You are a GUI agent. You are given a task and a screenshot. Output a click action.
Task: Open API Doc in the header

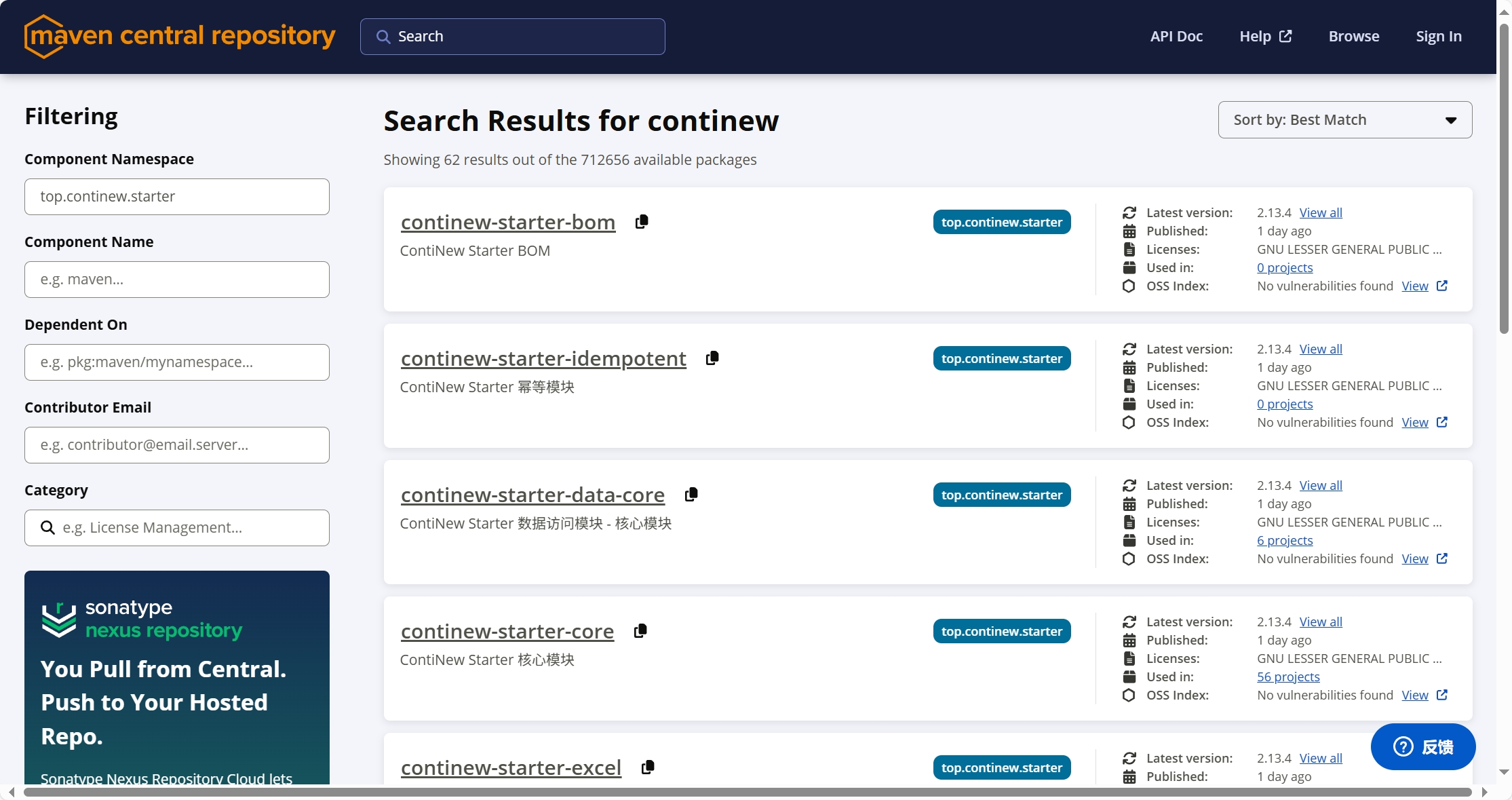[1176, 36]
